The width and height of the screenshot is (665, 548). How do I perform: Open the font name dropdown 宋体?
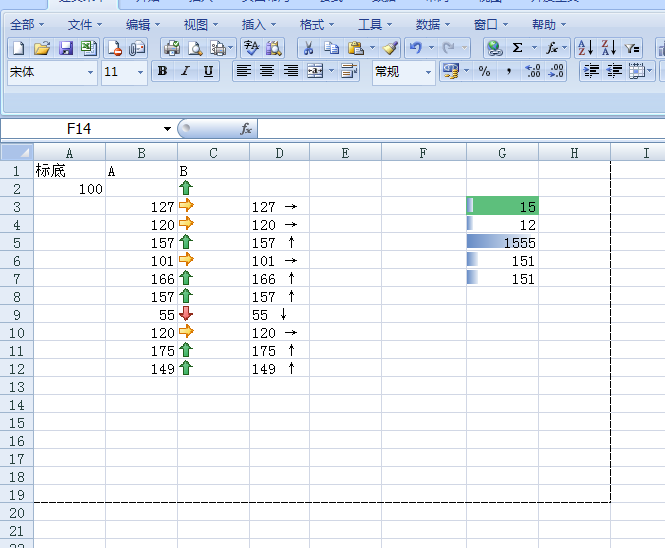coord(90,72)
